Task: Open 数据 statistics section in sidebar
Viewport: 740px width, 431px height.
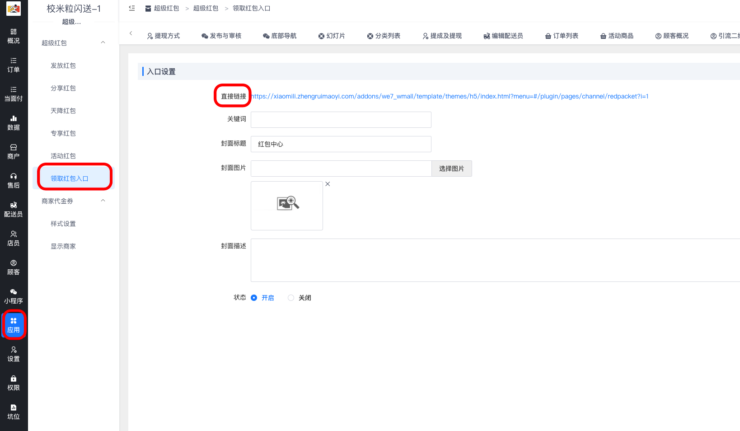Action: (x=13, y=122)
